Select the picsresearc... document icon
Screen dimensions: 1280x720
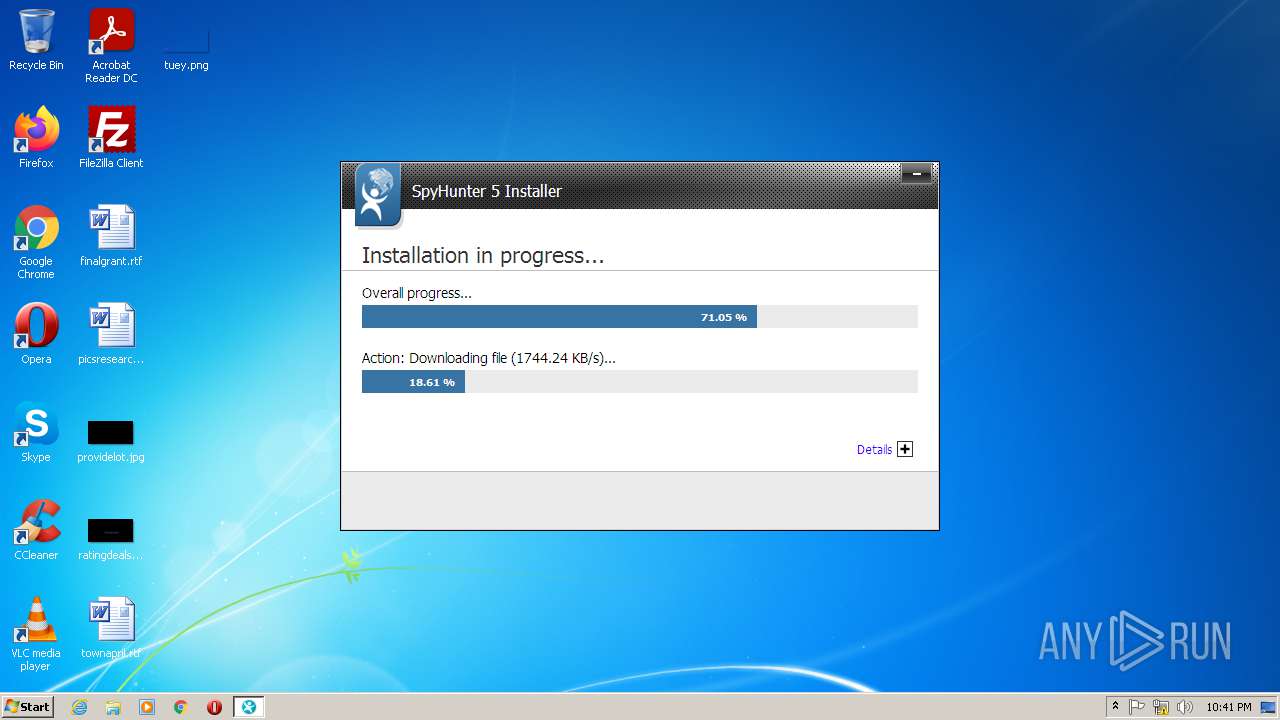(x=111, y=334)
